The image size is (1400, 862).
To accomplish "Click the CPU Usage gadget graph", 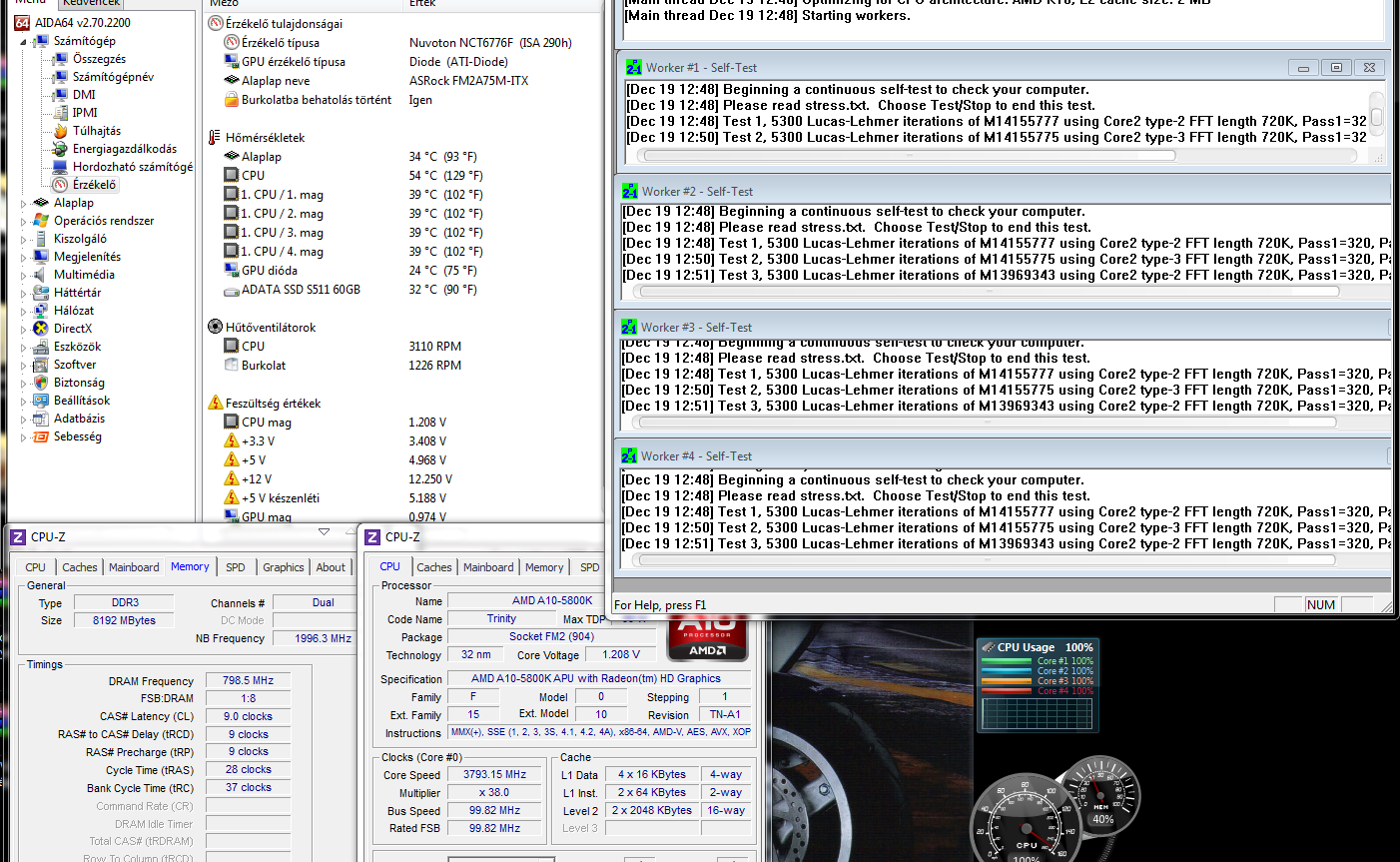I will [x=1037, y=714].
